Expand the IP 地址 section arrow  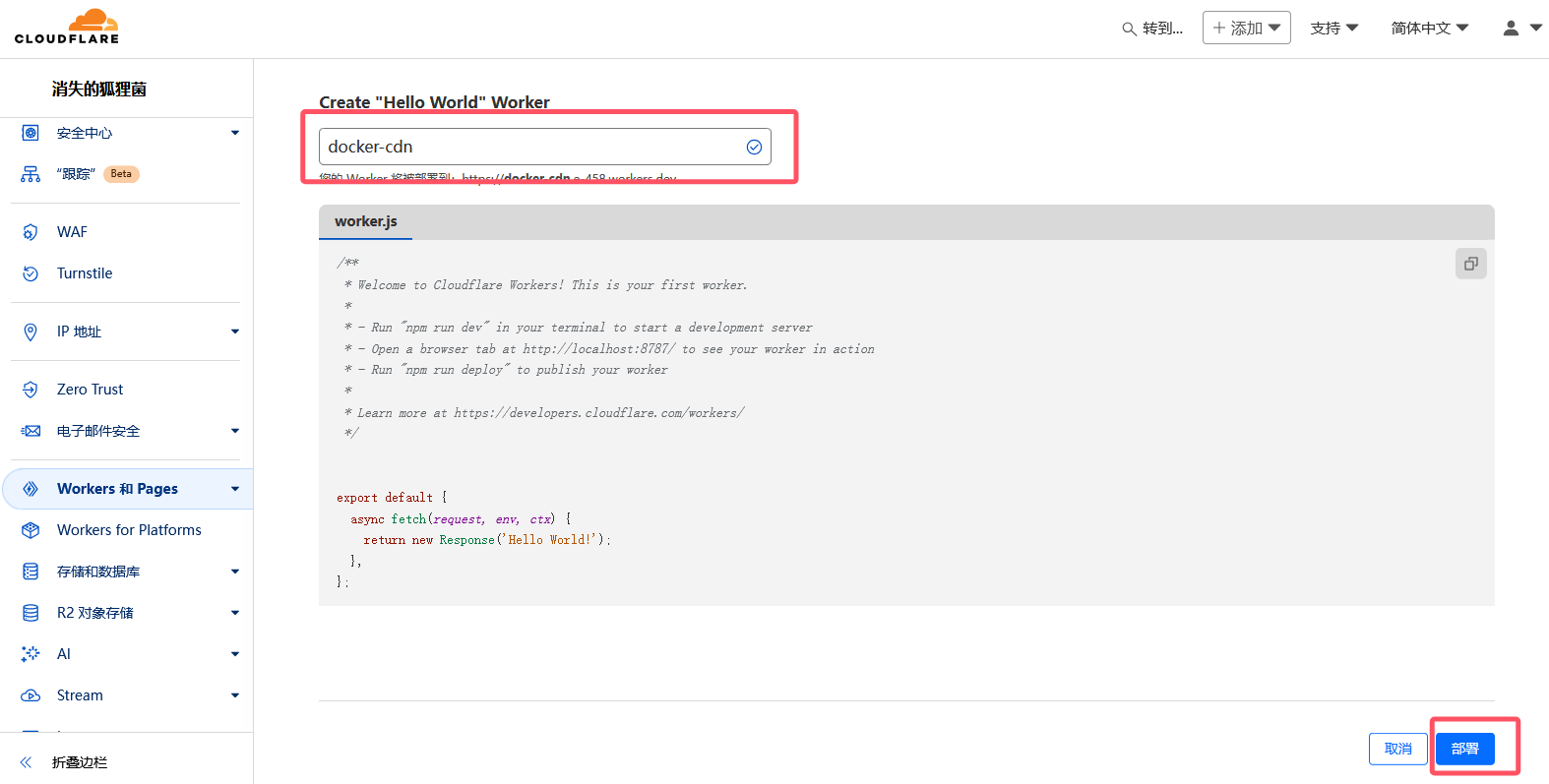pyautogui.click(x=235, y=332)
